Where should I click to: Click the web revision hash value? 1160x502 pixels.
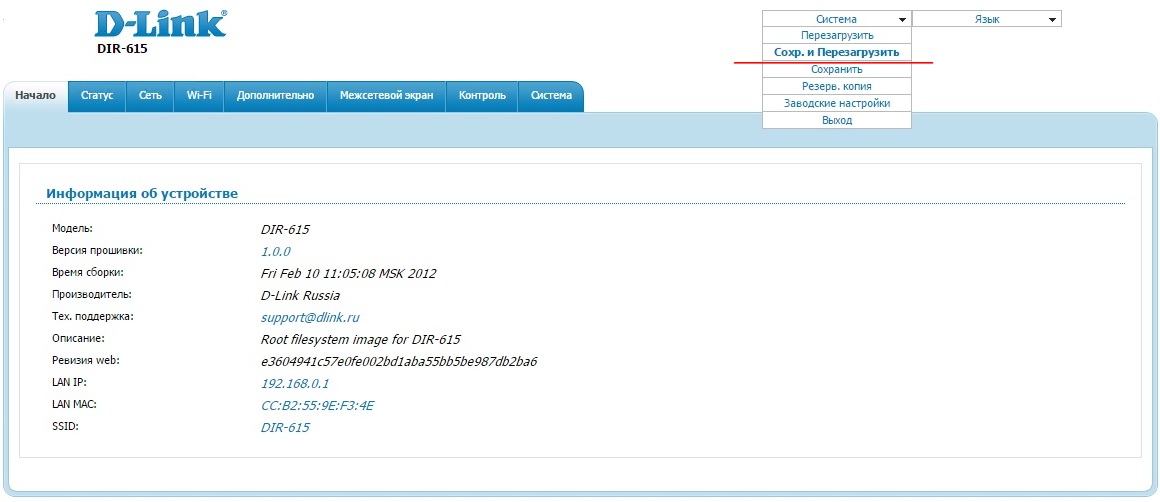click(399, 362)
